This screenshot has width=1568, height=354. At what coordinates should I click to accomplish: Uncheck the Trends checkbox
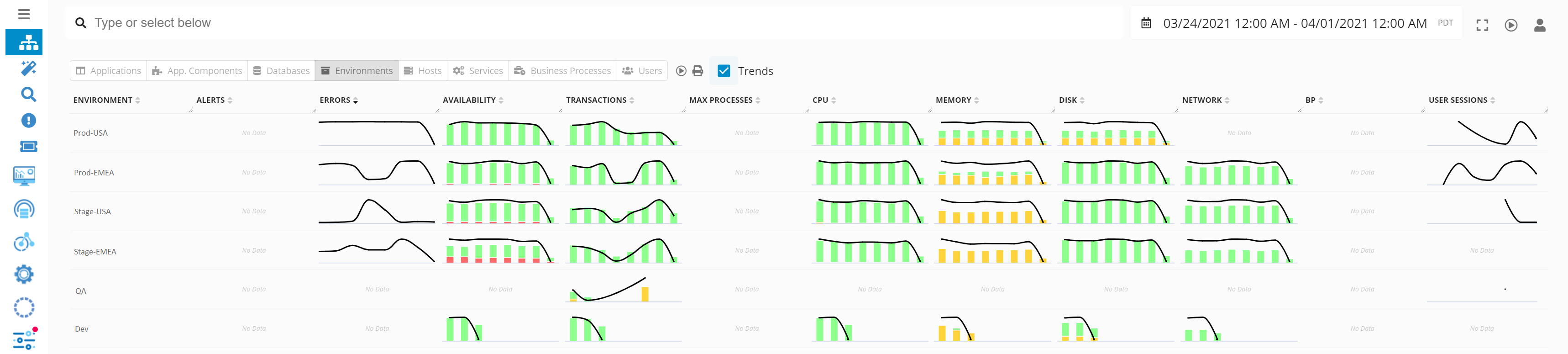coord(724,71)
